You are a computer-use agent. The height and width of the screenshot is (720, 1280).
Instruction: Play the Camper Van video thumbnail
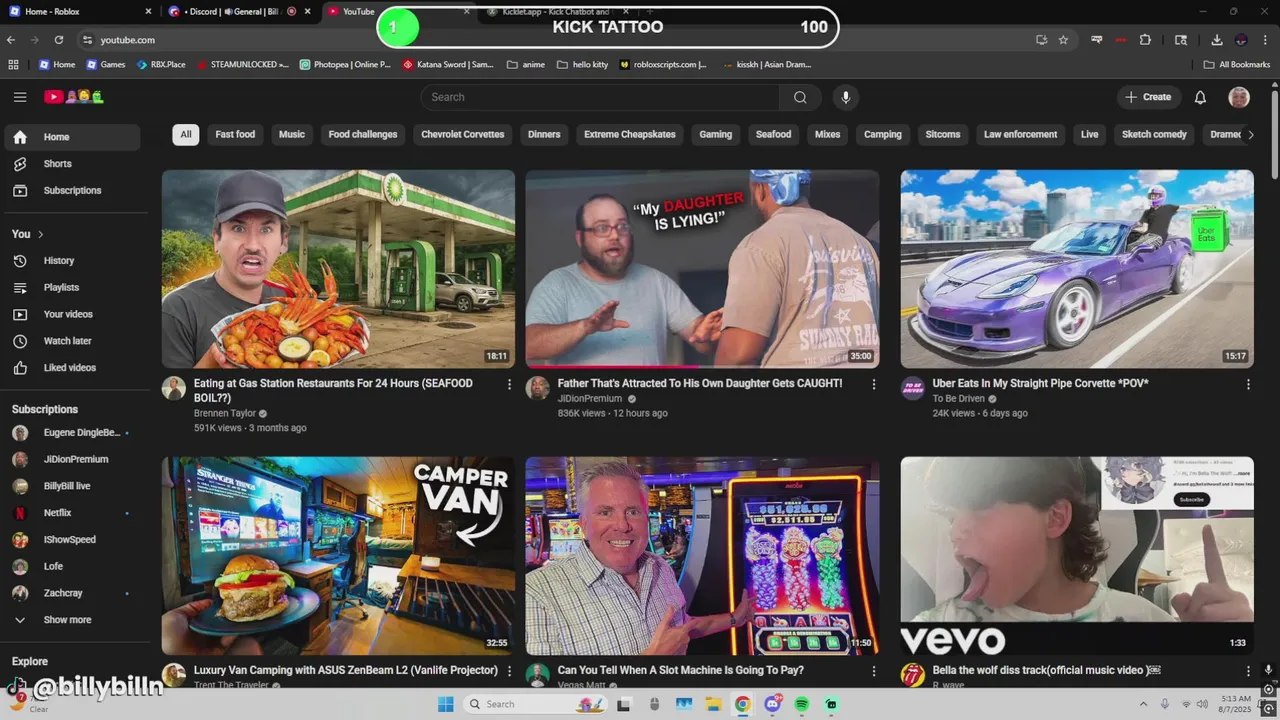click(338, 556)
